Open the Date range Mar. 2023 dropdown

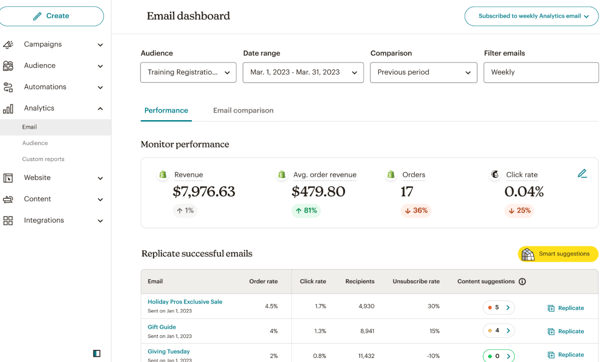pyautogui.click(x=303, y=72)
